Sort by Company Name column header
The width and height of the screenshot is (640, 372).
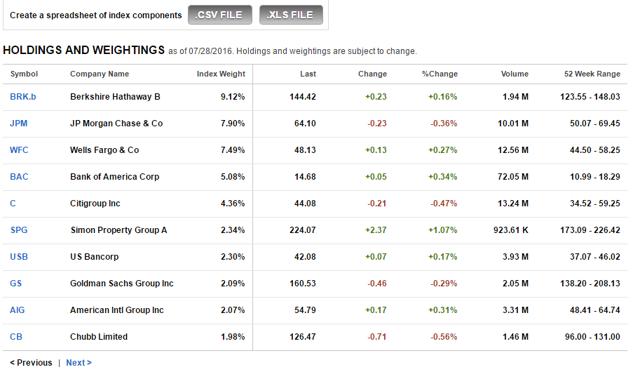[100, 74]
